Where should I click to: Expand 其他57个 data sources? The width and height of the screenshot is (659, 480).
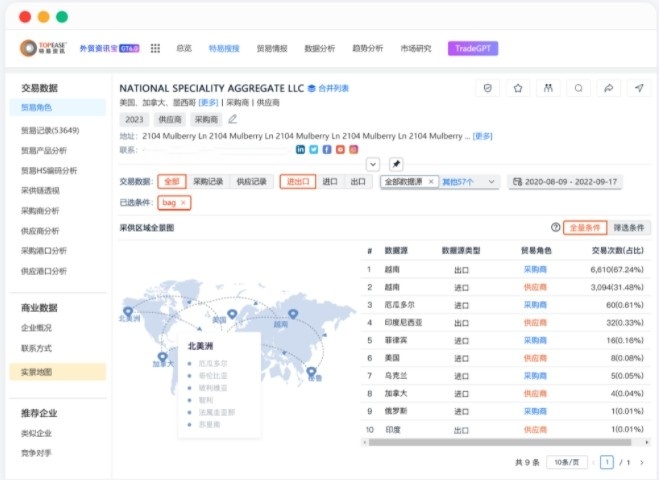pos(458,182)
